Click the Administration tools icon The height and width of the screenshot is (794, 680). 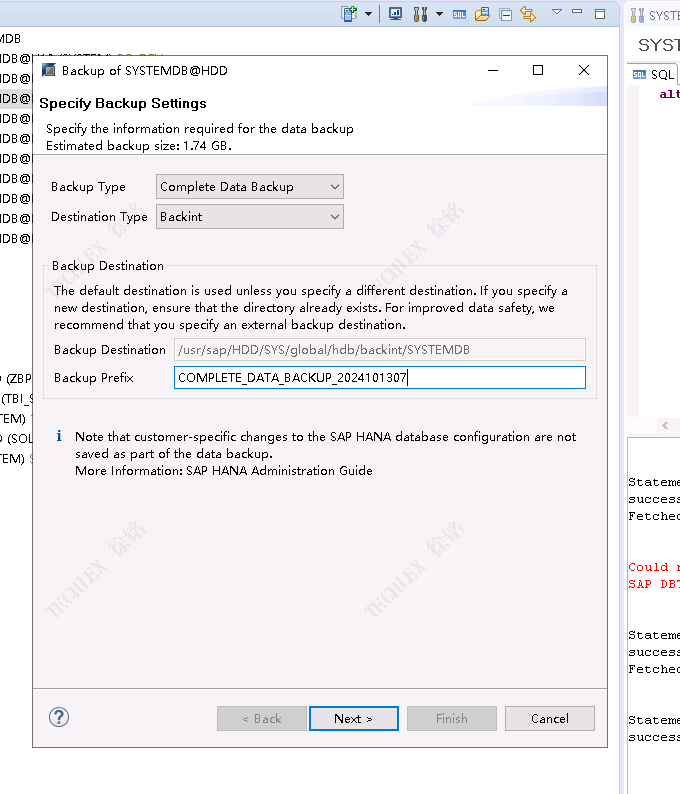[420, 14]
